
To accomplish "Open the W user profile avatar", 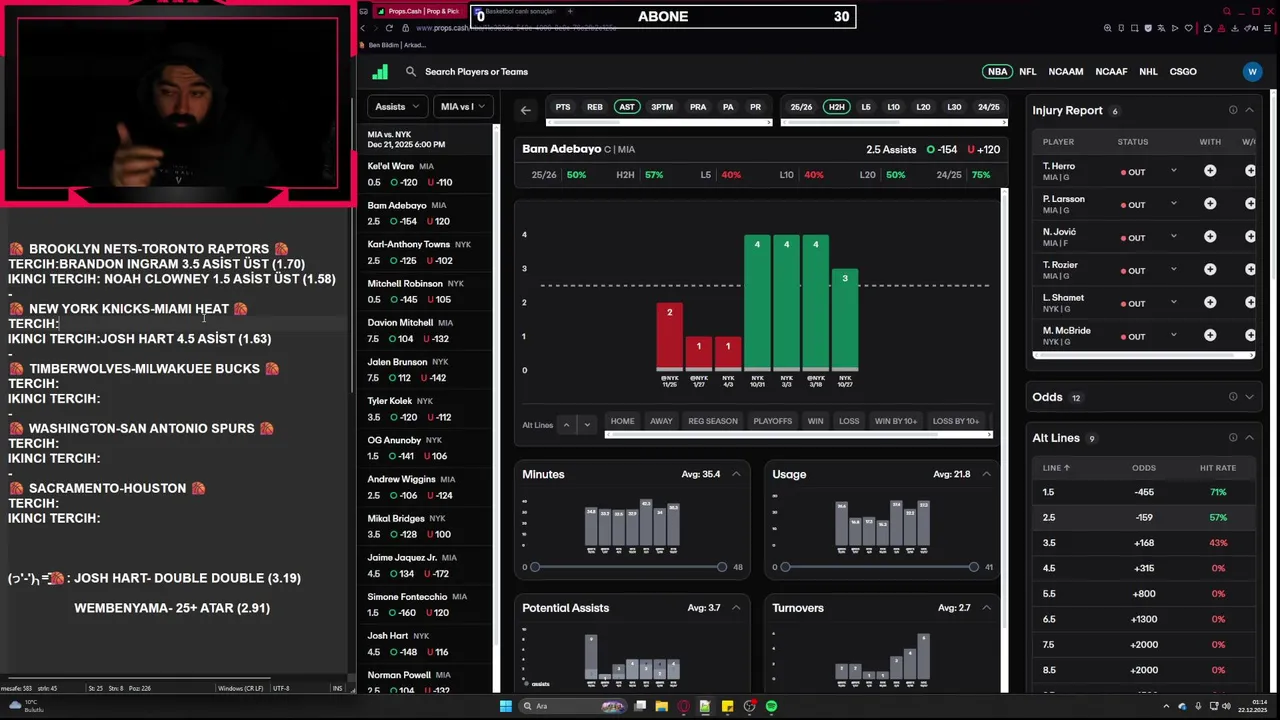I will coord(1252,72).
